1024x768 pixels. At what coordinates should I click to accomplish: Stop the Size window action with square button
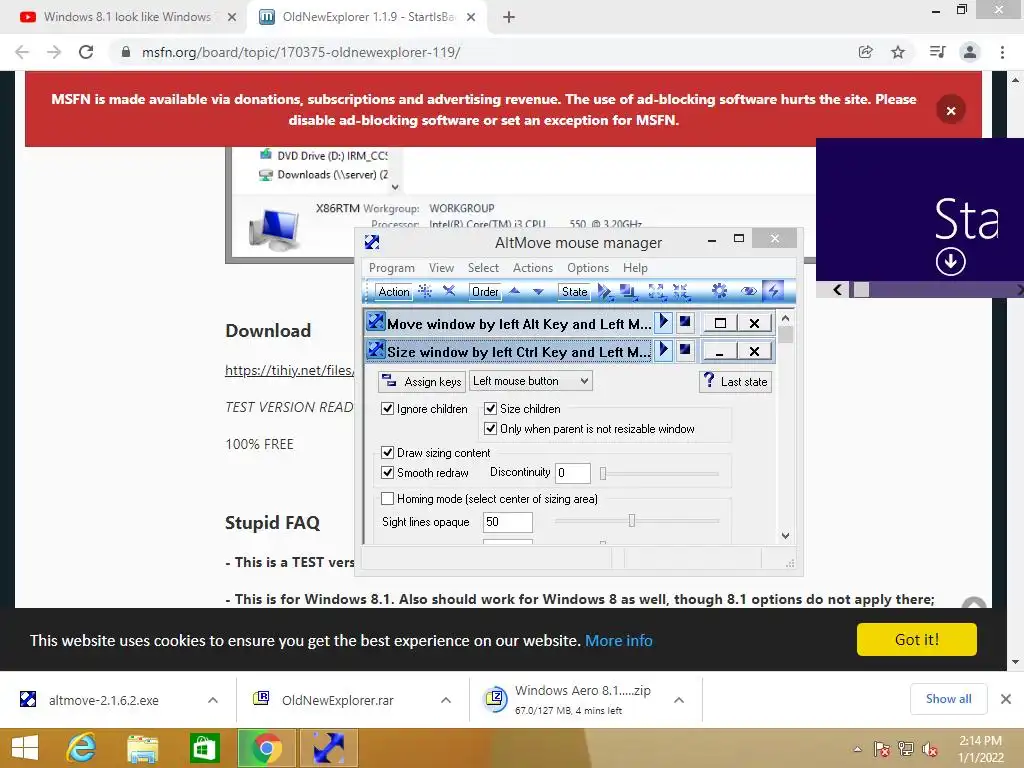(684, 351)
